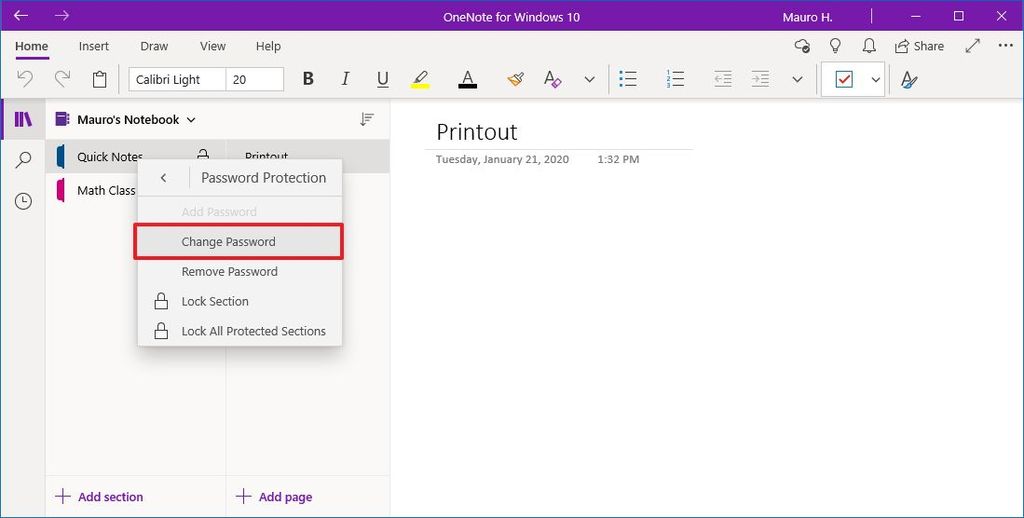Screen dimensions: 1024x518
Task: Open Search with the magnifier icon
Action: (x=24, y=159)
